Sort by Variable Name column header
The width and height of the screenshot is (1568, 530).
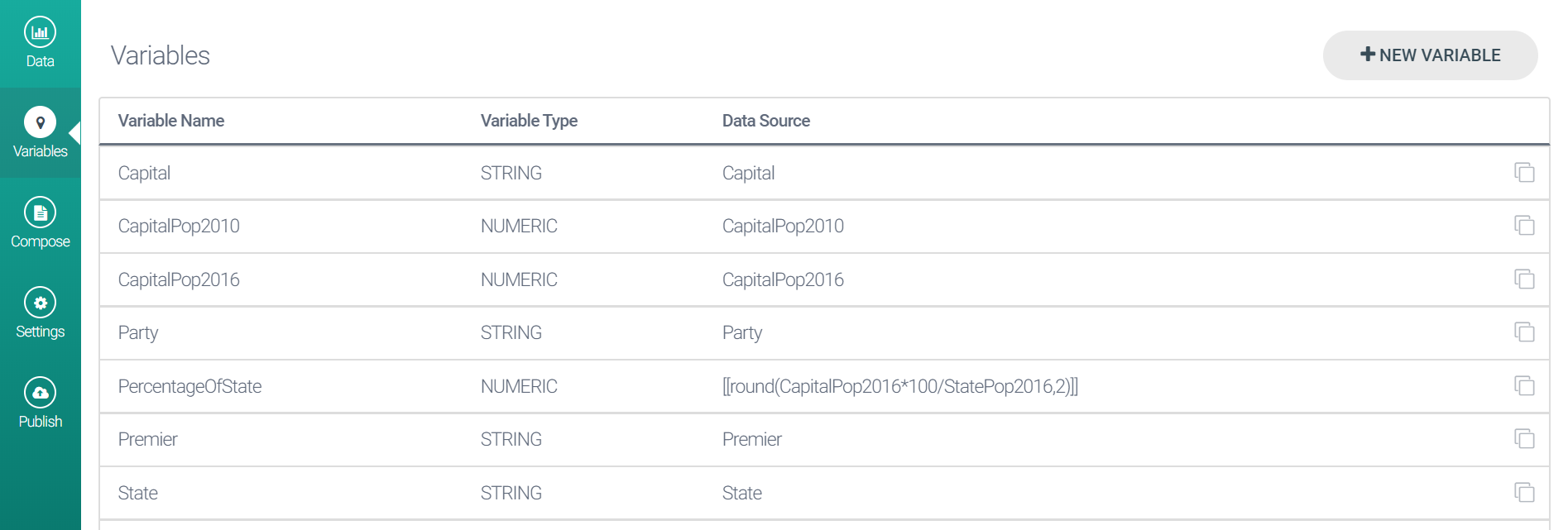coord(171,121)
